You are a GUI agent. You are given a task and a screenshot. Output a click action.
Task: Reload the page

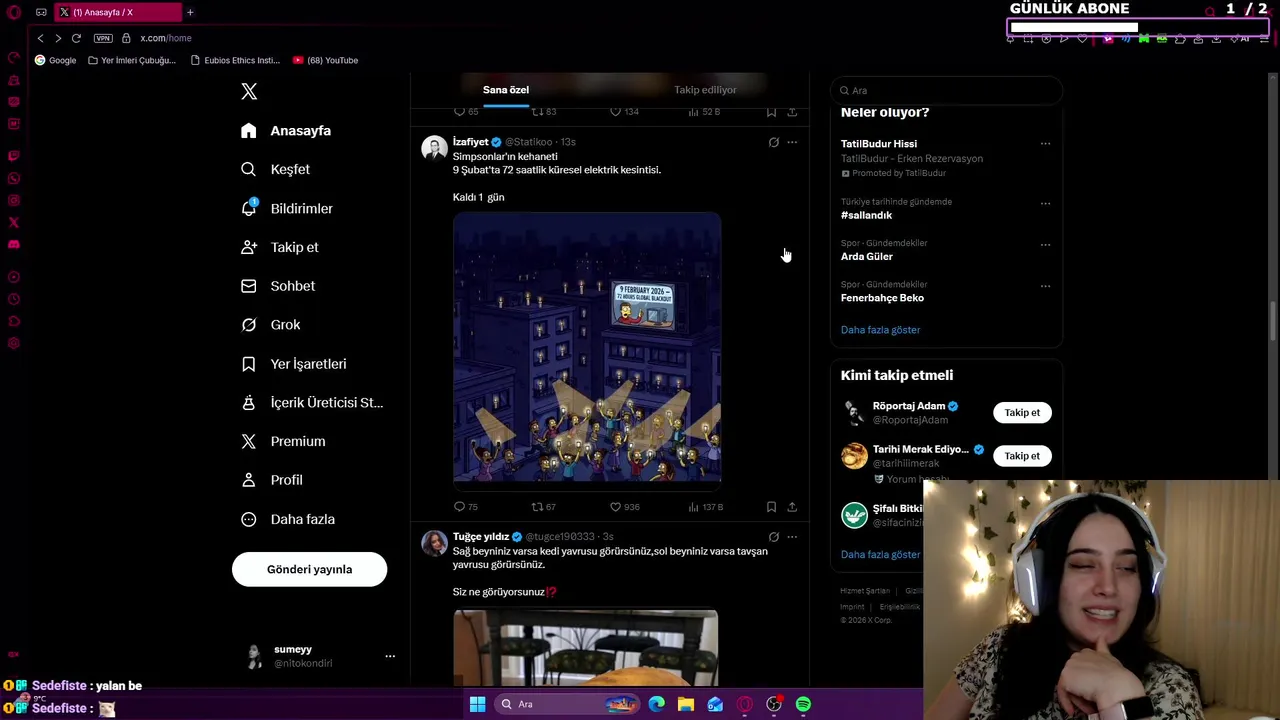pyautogui.click(x=76, y=38)
